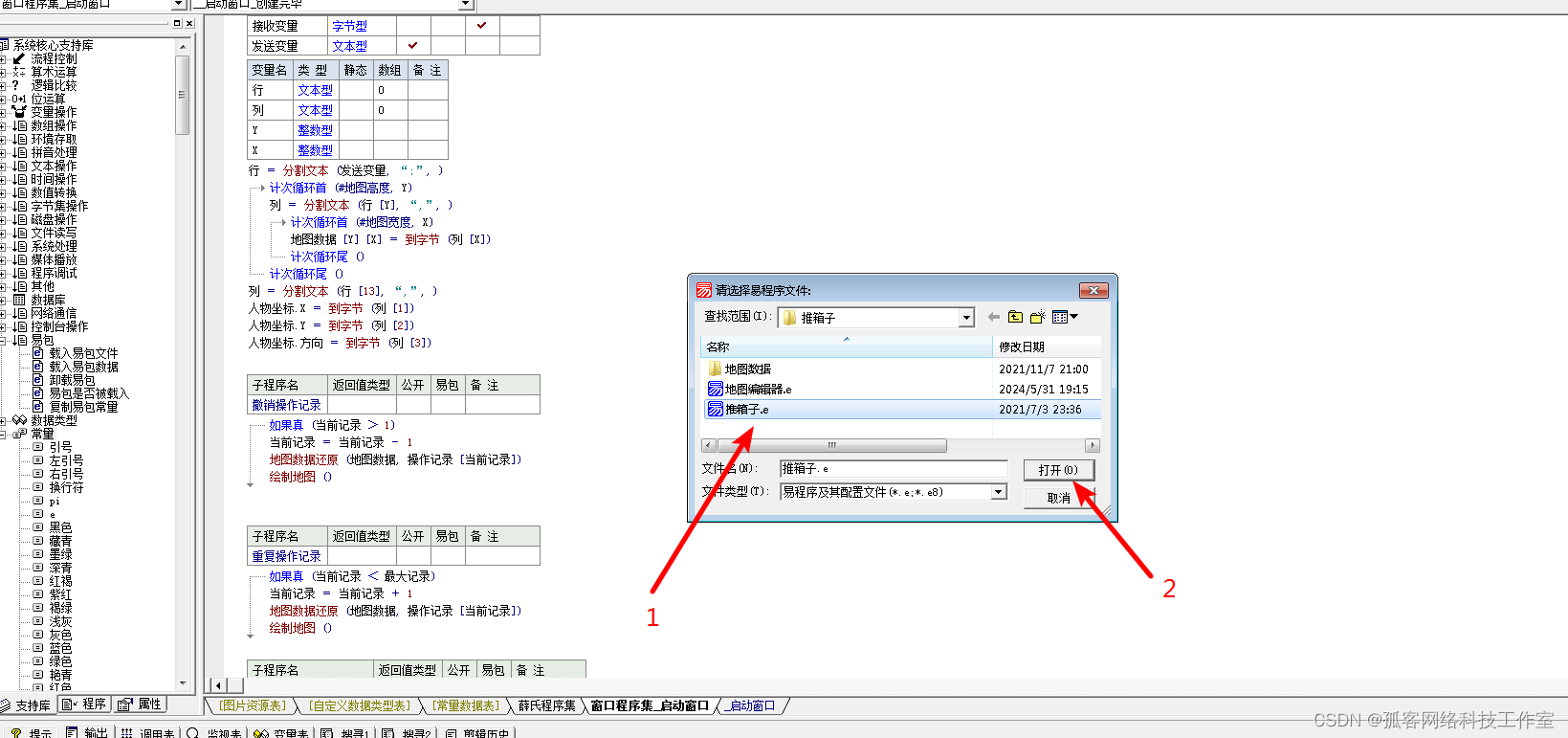
Task: Click the 换行符 constant icon
Action: pyautogui.click(x=37, y=487)
